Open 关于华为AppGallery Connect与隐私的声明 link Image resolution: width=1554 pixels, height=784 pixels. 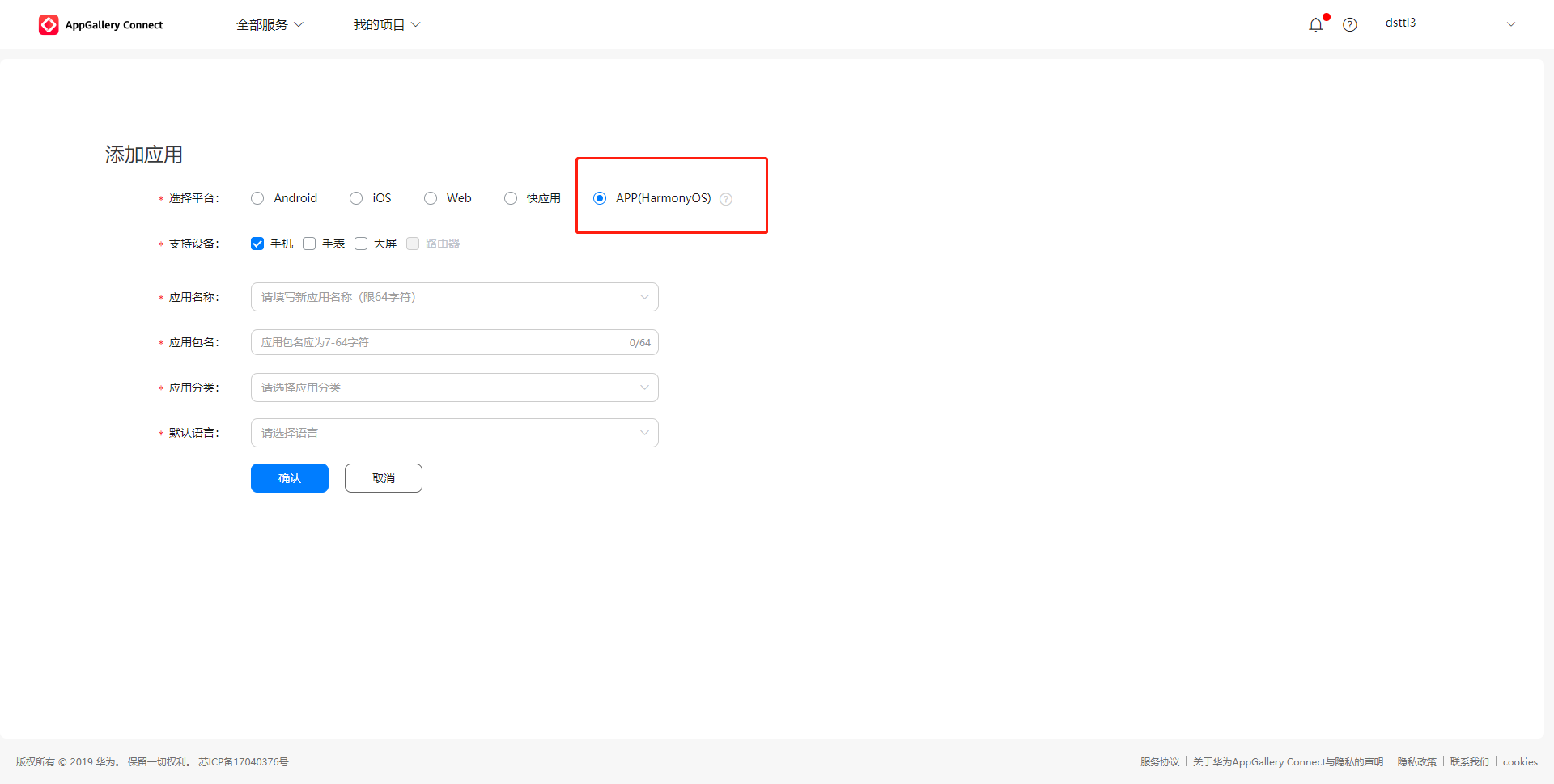(x=1288, y=762)
